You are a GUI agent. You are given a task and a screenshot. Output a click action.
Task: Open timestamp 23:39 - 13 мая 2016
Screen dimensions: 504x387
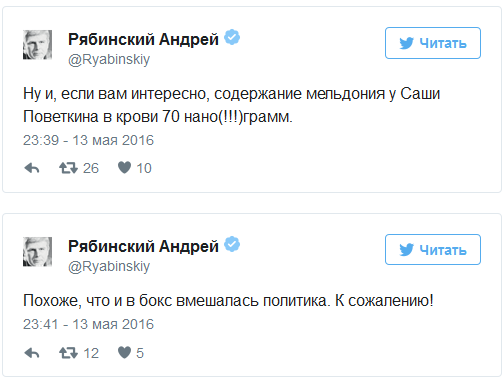tap(88, 140)
